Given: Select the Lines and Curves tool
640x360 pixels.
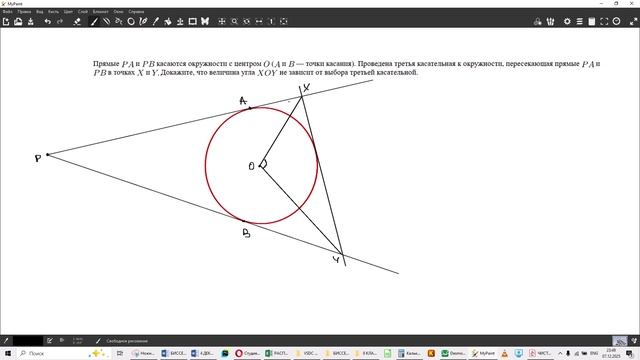Looking at the screenshot, I should click(106, 21).
